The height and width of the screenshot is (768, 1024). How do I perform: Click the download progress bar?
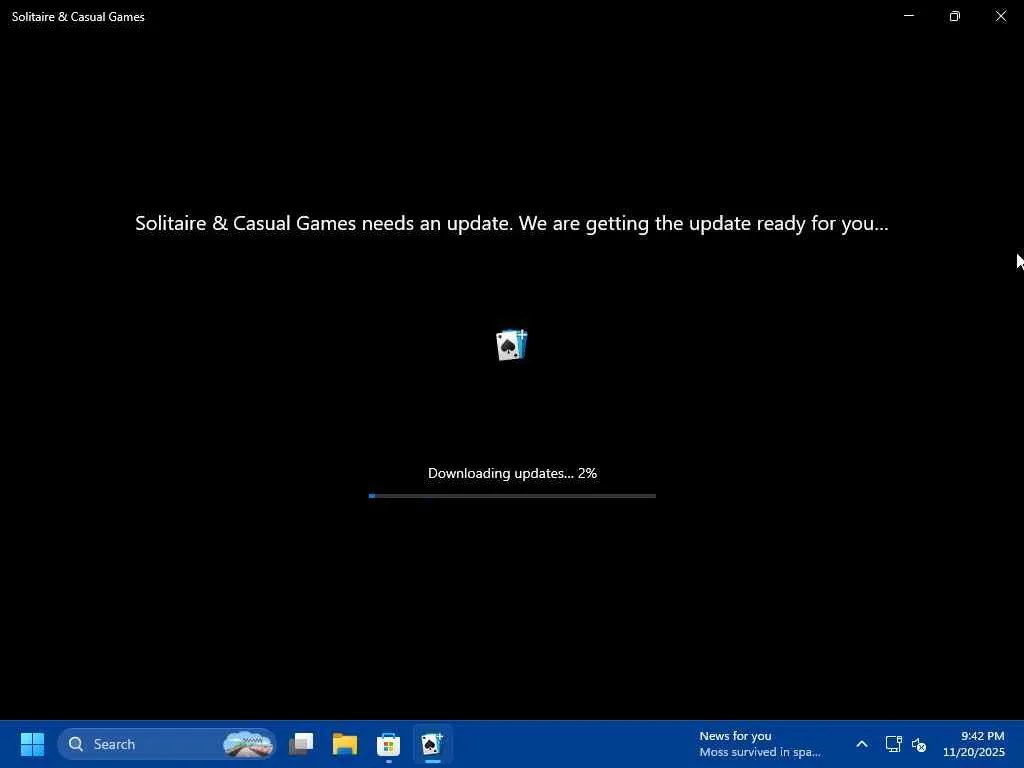coord(512,496)
